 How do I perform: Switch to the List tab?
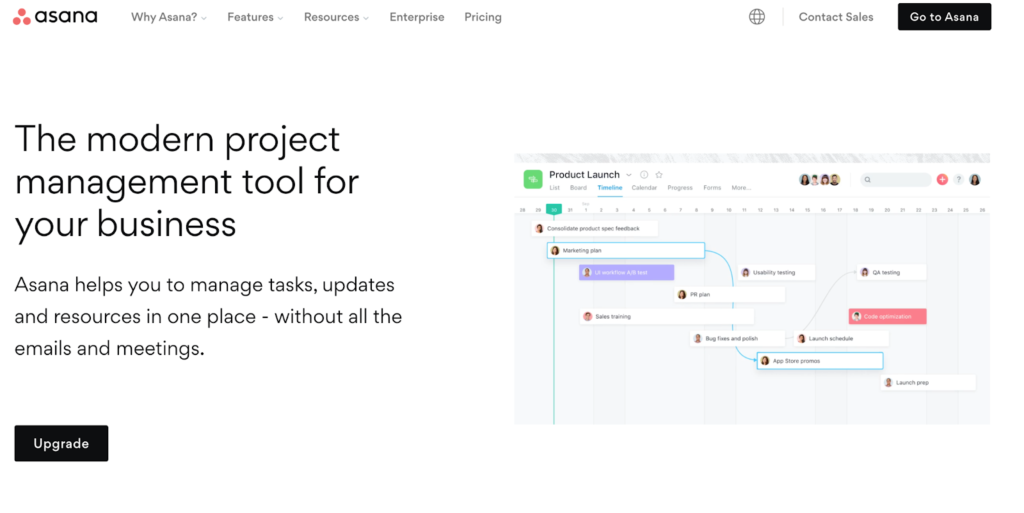[x=554, y=187]
